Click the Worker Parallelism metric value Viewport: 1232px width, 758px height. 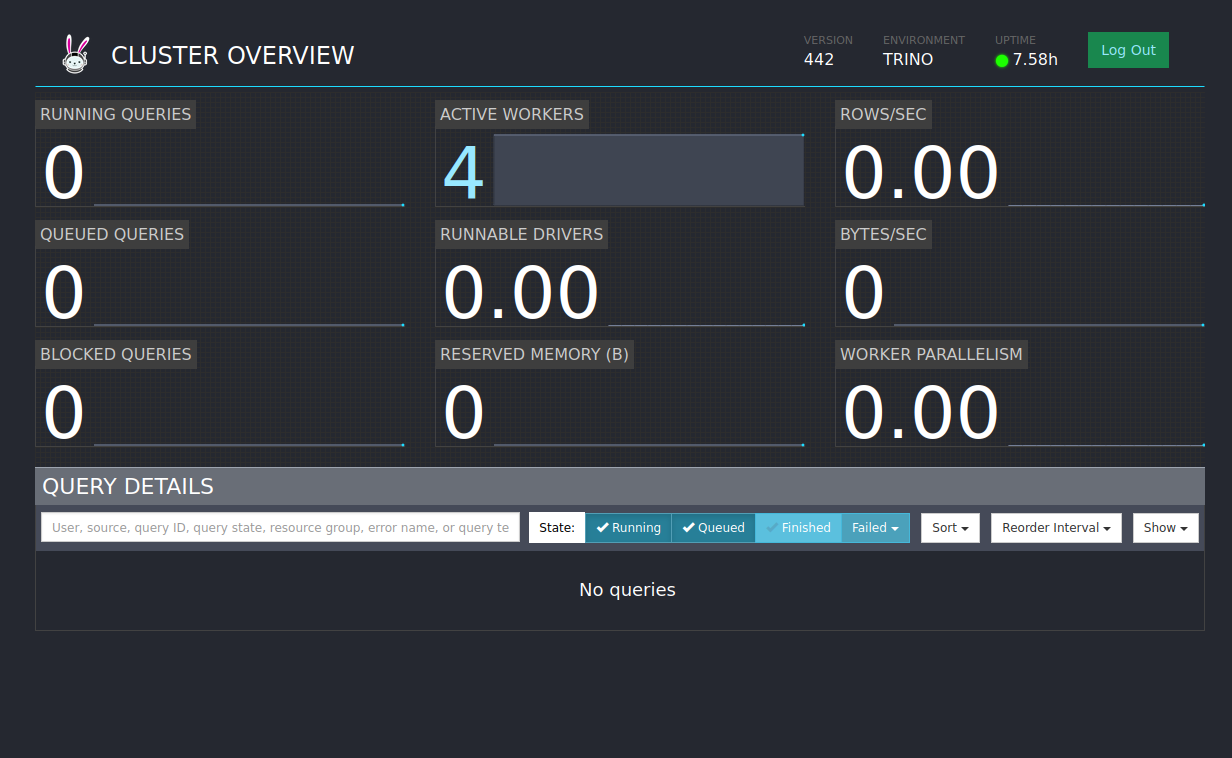pos(920,413)
